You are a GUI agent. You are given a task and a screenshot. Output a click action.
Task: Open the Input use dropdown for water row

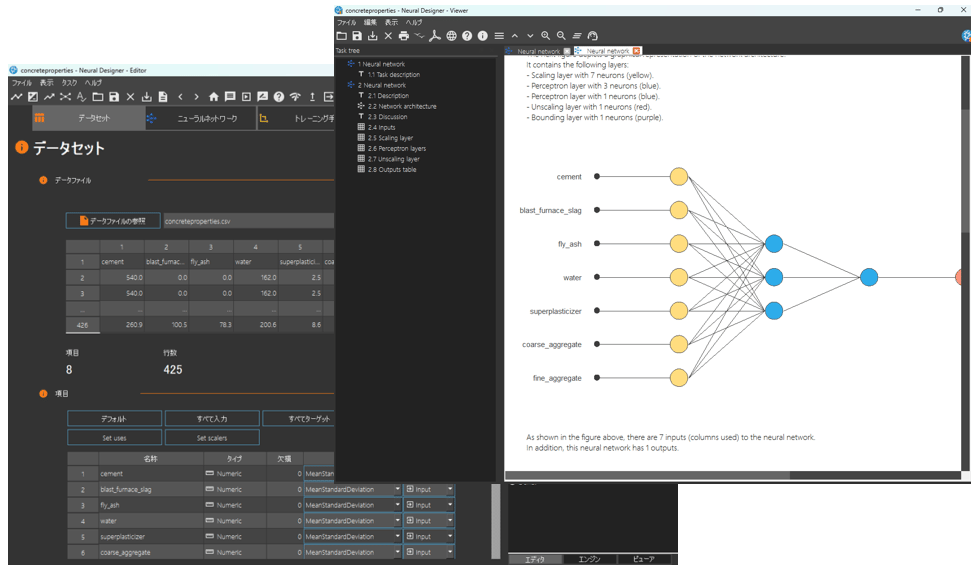[430, 520]
